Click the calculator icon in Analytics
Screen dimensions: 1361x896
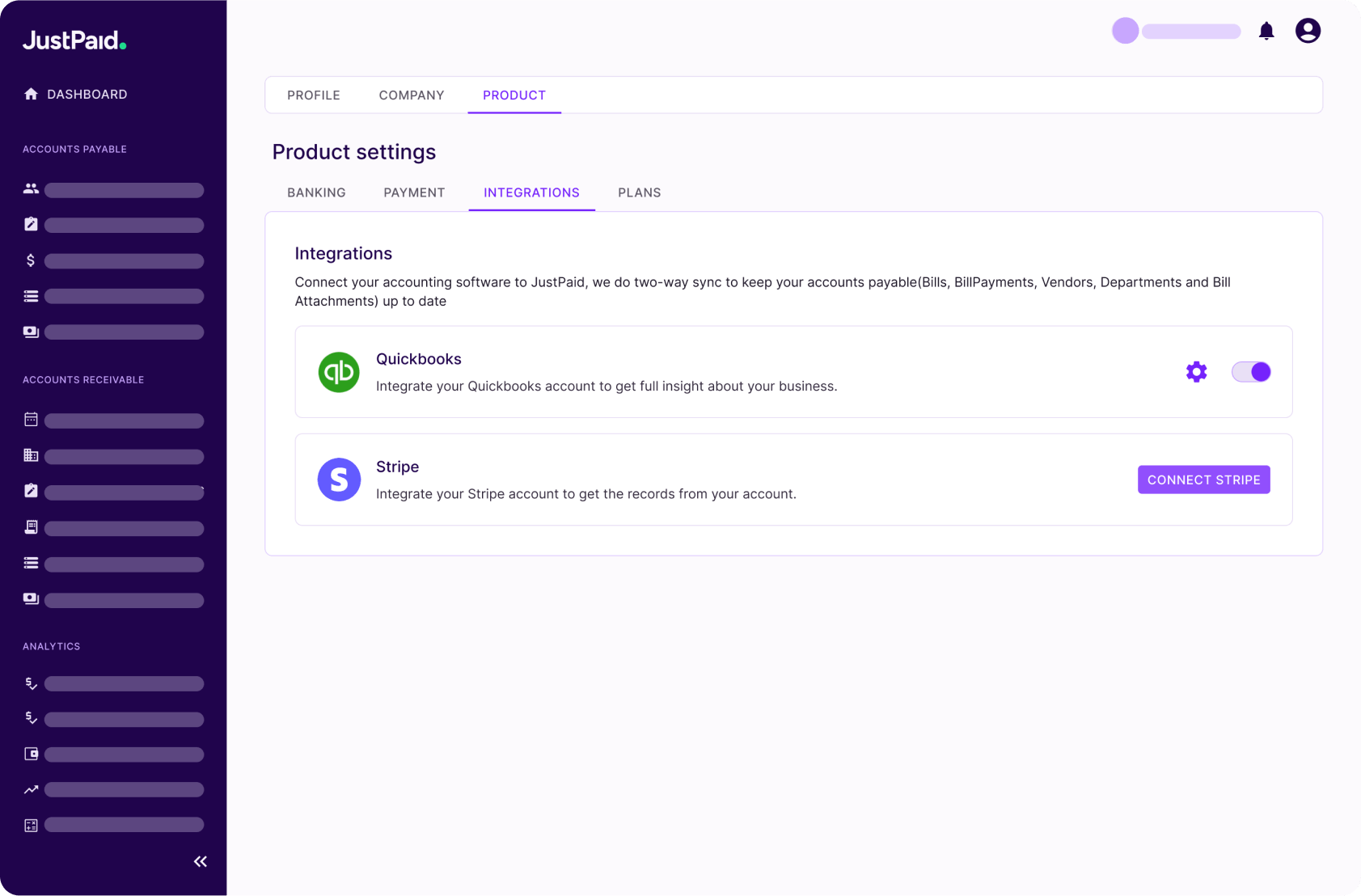(x=31, y=825)
